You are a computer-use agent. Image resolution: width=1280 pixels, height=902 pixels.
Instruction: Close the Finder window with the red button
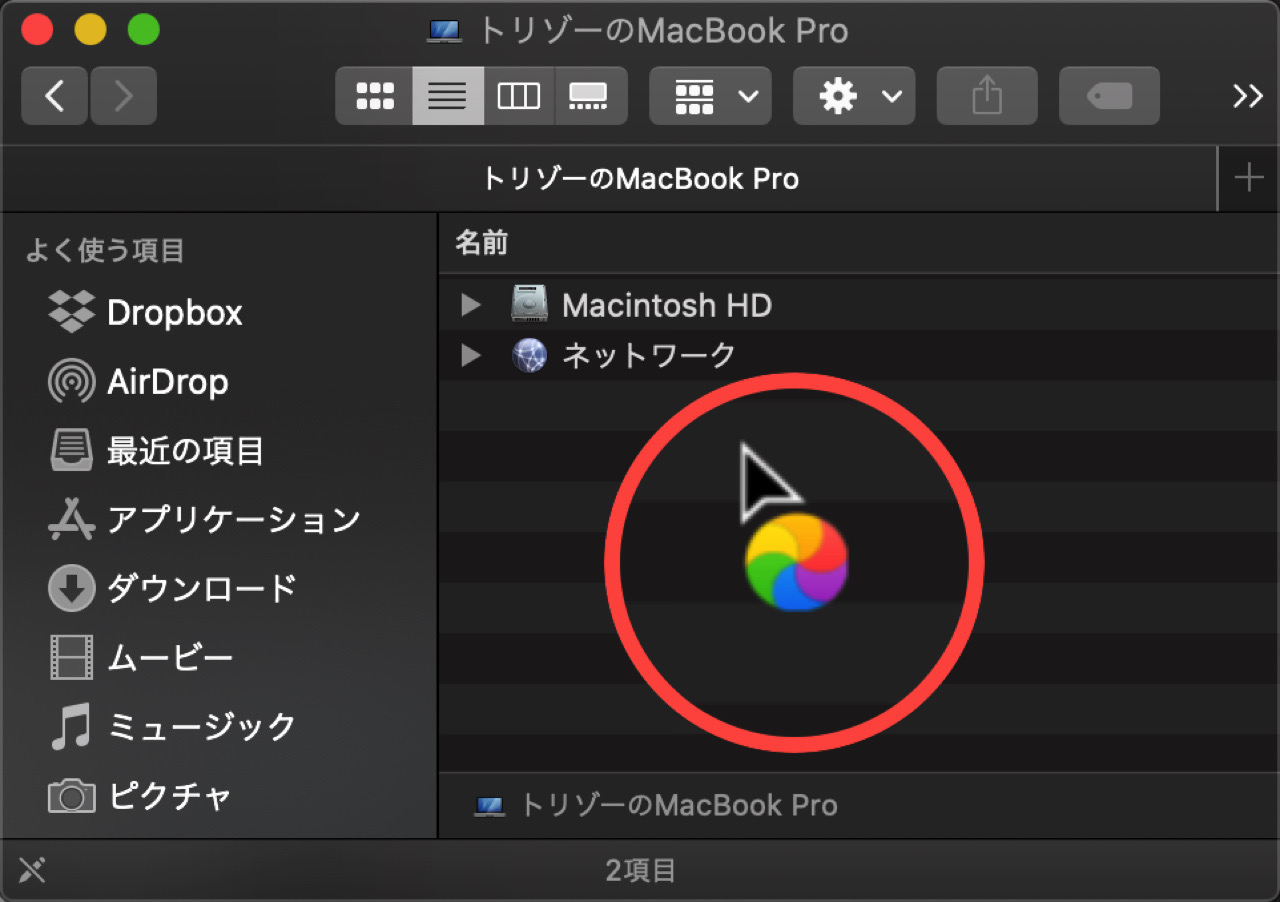click(x=38, y=29)
